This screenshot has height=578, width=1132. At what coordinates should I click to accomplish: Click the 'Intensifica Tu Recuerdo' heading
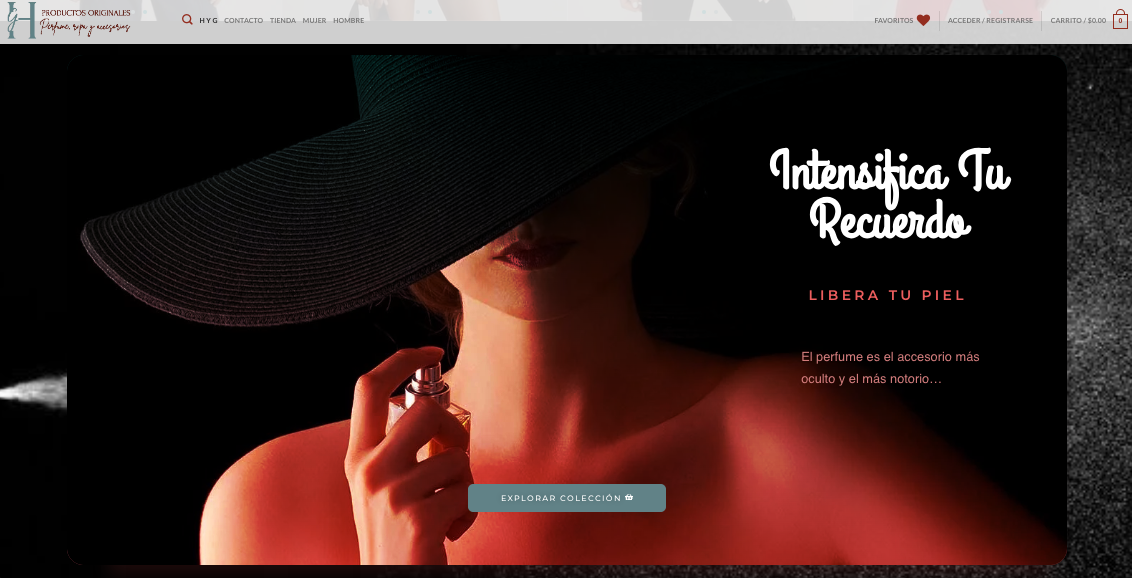889,195
